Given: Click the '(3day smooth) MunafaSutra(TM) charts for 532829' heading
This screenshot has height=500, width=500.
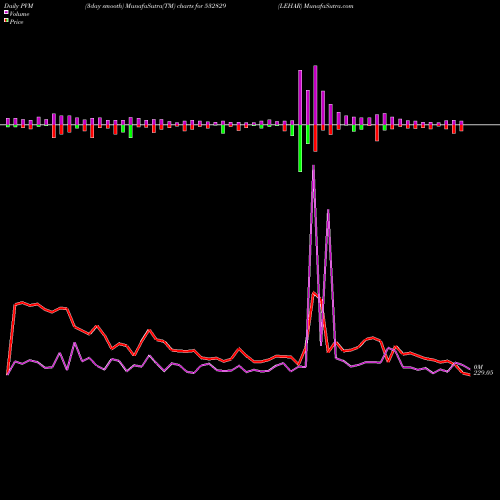Looking at the screenshot, I should [x=155, y=6].
